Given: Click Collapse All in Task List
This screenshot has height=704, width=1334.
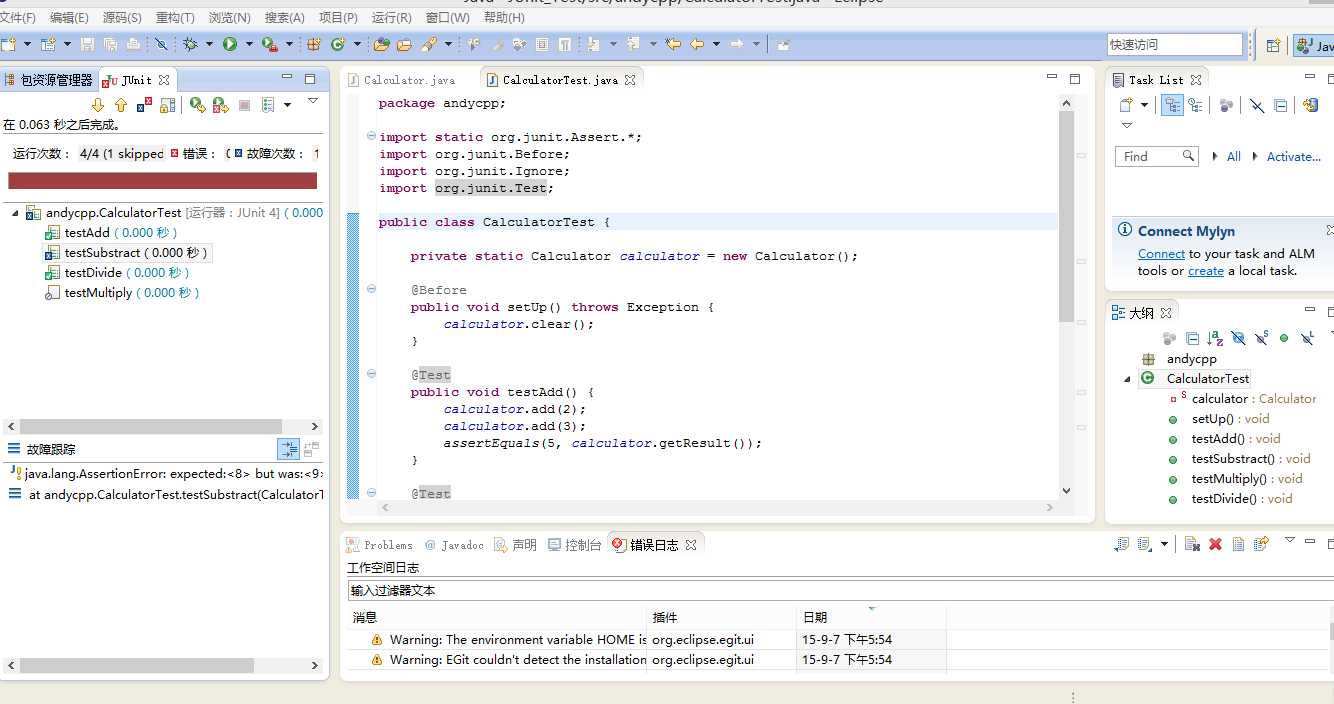Looking at the screenshot, I should (1282, 105).
